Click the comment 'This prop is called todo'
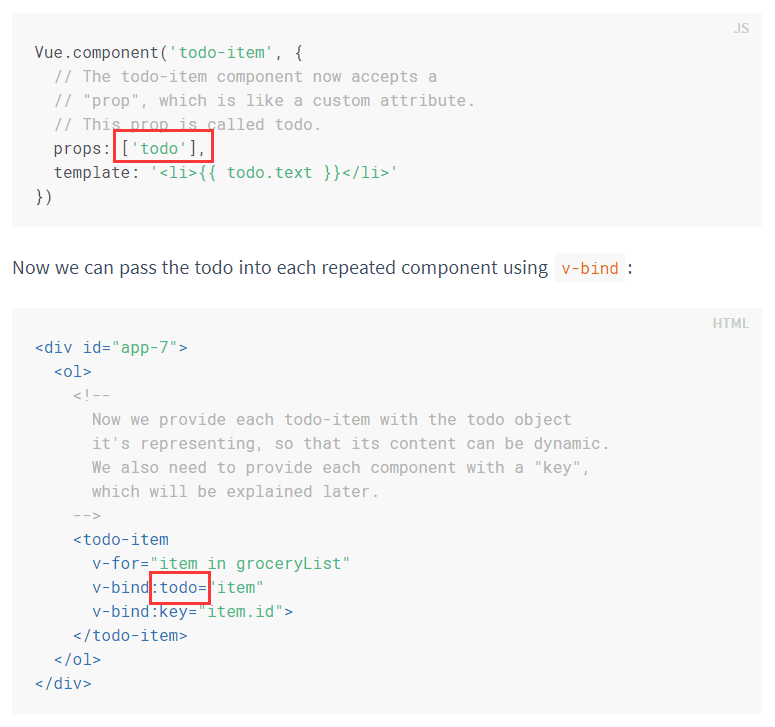775x727 pixels. pos(188,124)
